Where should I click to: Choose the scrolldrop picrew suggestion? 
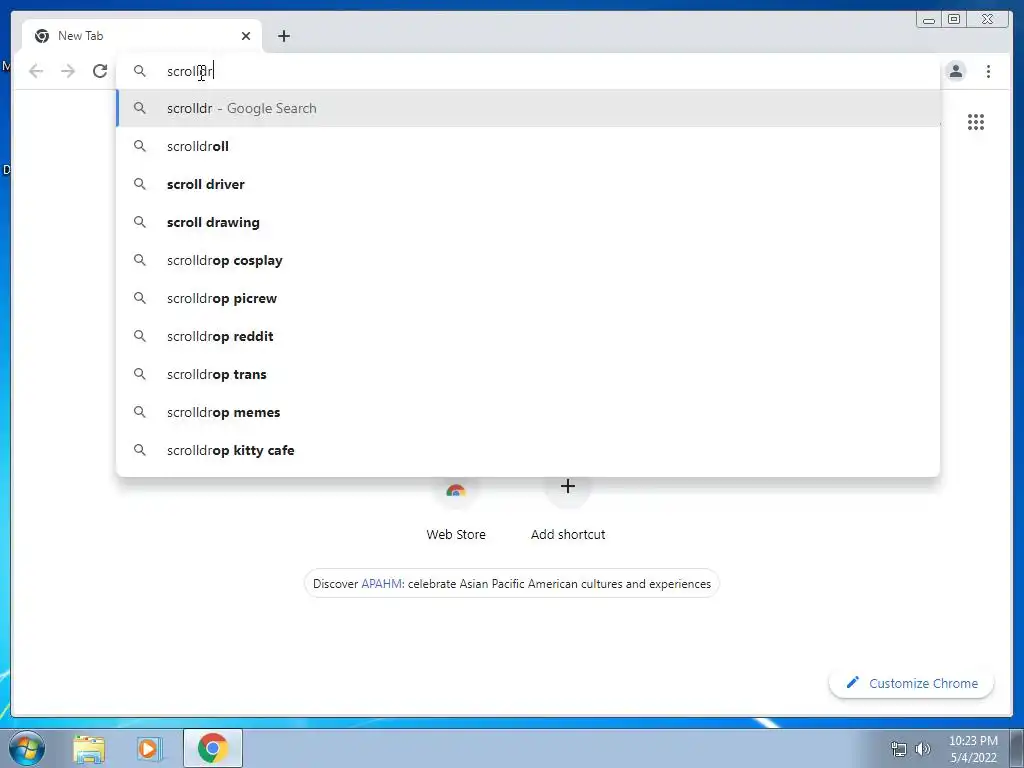(528, 298)
